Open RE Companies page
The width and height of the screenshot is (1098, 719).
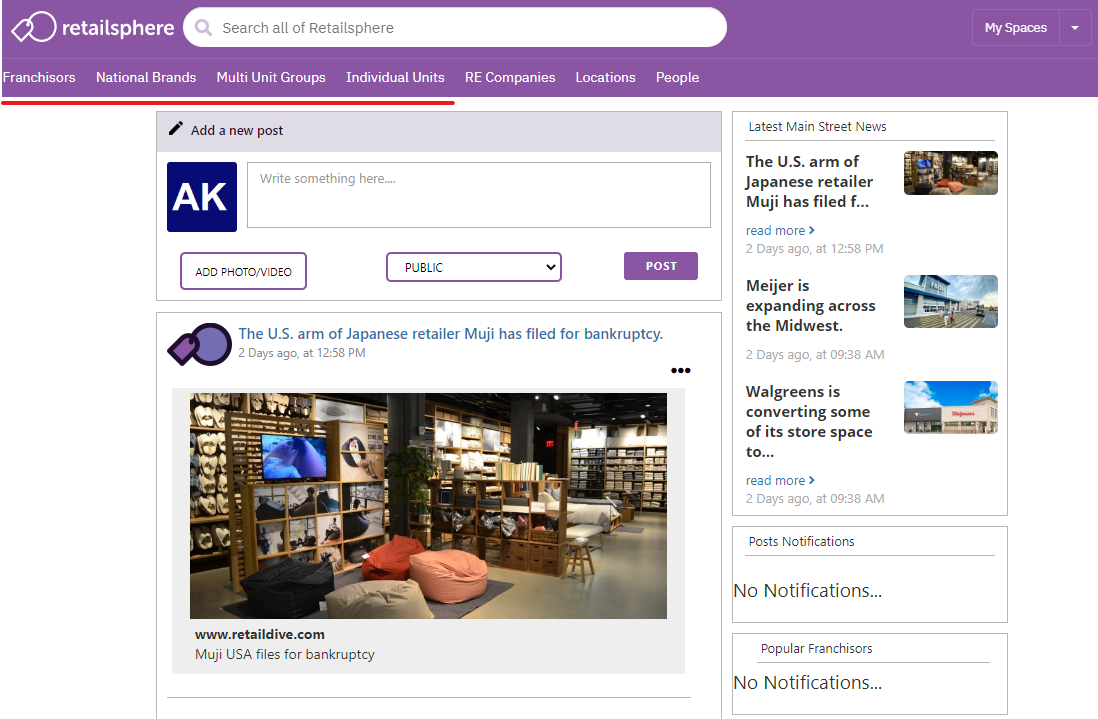click(510, 77)
